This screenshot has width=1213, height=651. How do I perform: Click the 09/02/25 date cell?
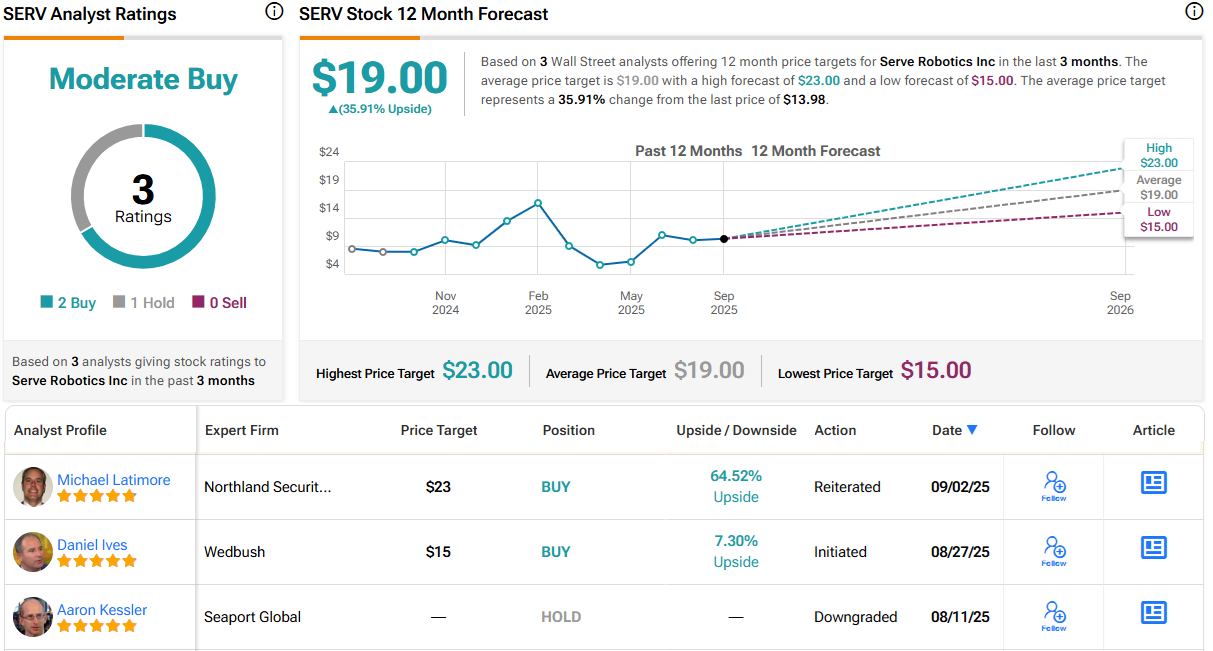point(959,487)
